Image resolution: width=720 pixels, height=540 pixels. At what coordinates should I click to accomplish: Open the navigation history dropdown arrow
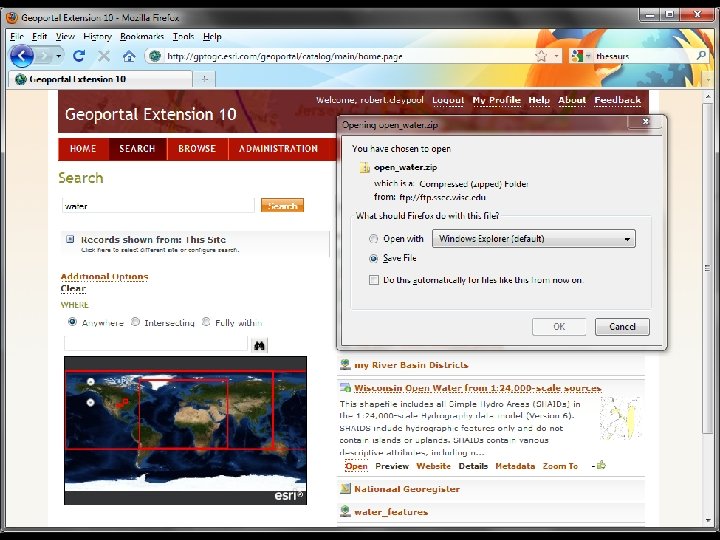coord(59,56)
